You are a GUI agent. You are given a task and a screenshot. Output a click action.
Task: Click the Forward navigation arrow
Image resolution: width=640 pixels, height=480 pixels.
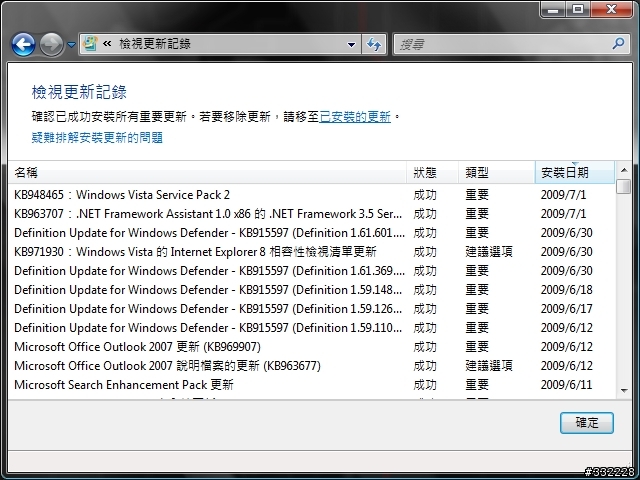(x=51, y=44)
